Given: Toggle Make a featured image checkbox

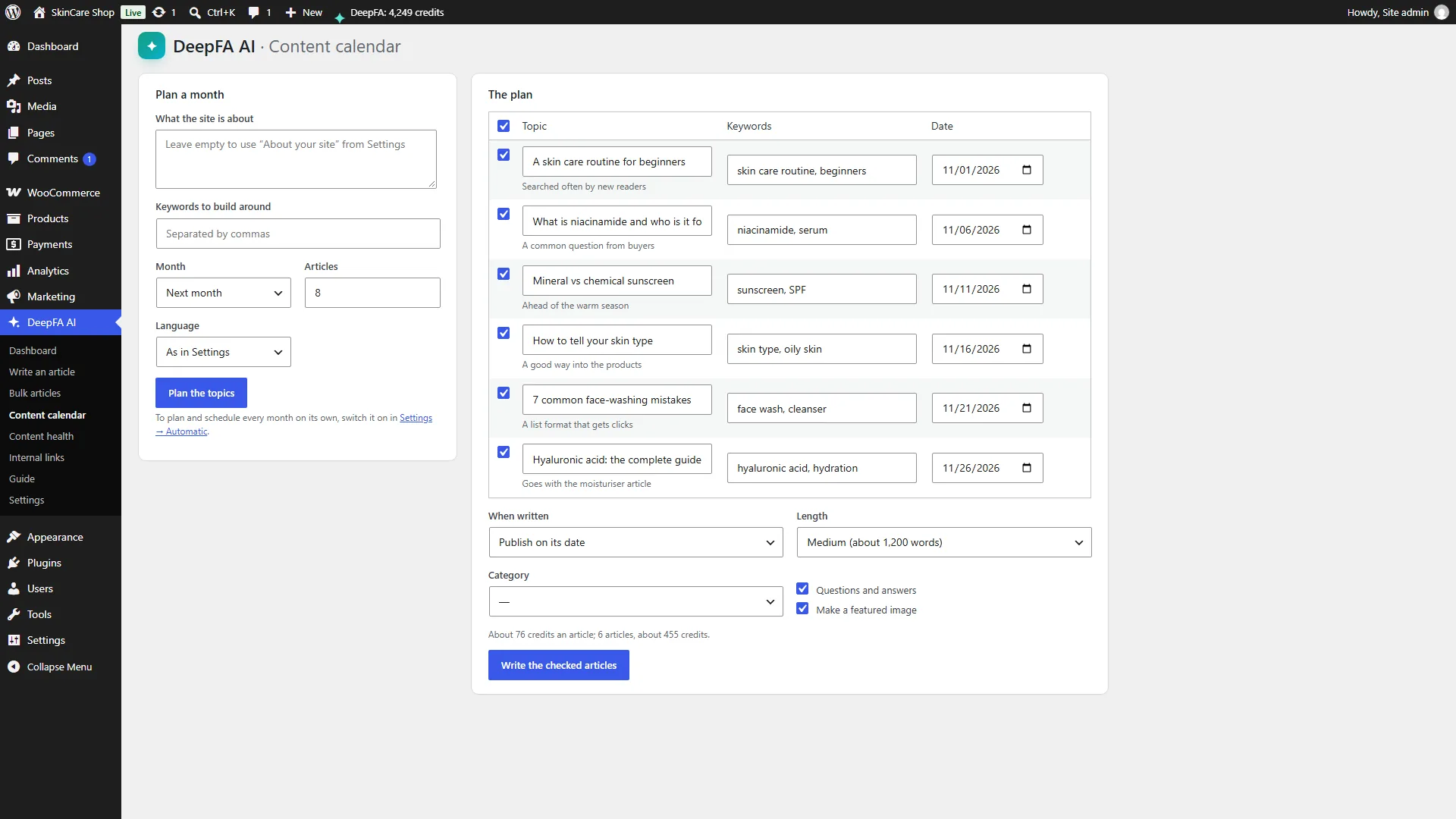Looking at the screenshot, I should pos(802,609).
